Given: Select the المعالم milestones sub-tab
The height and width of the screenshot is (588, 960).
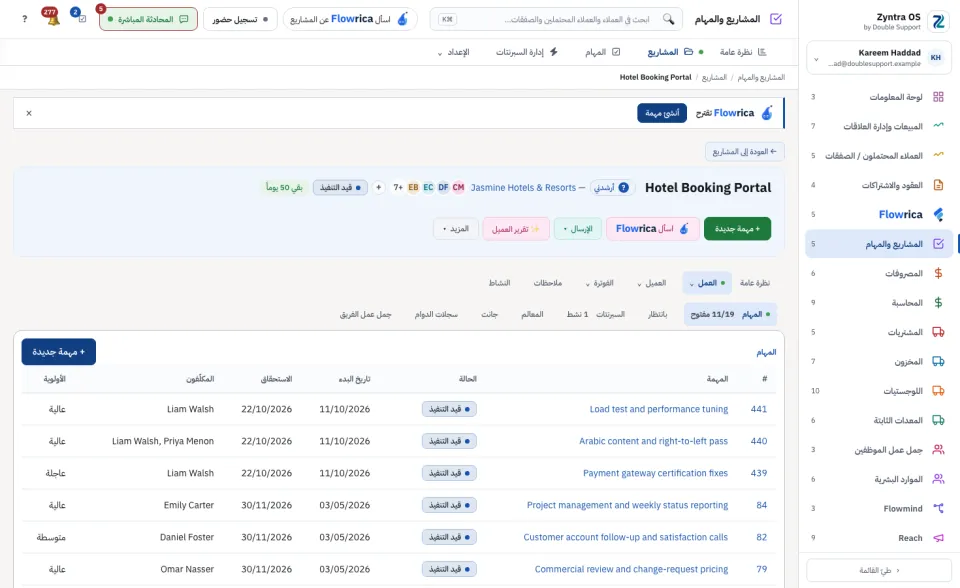Looking at the screenshot, I should [532, 314].
